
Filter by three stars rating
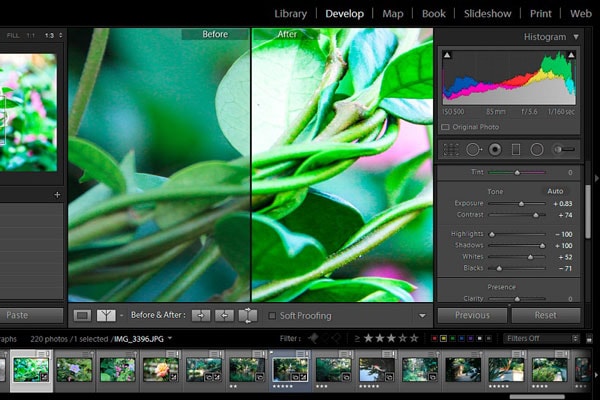coord(391,338)
